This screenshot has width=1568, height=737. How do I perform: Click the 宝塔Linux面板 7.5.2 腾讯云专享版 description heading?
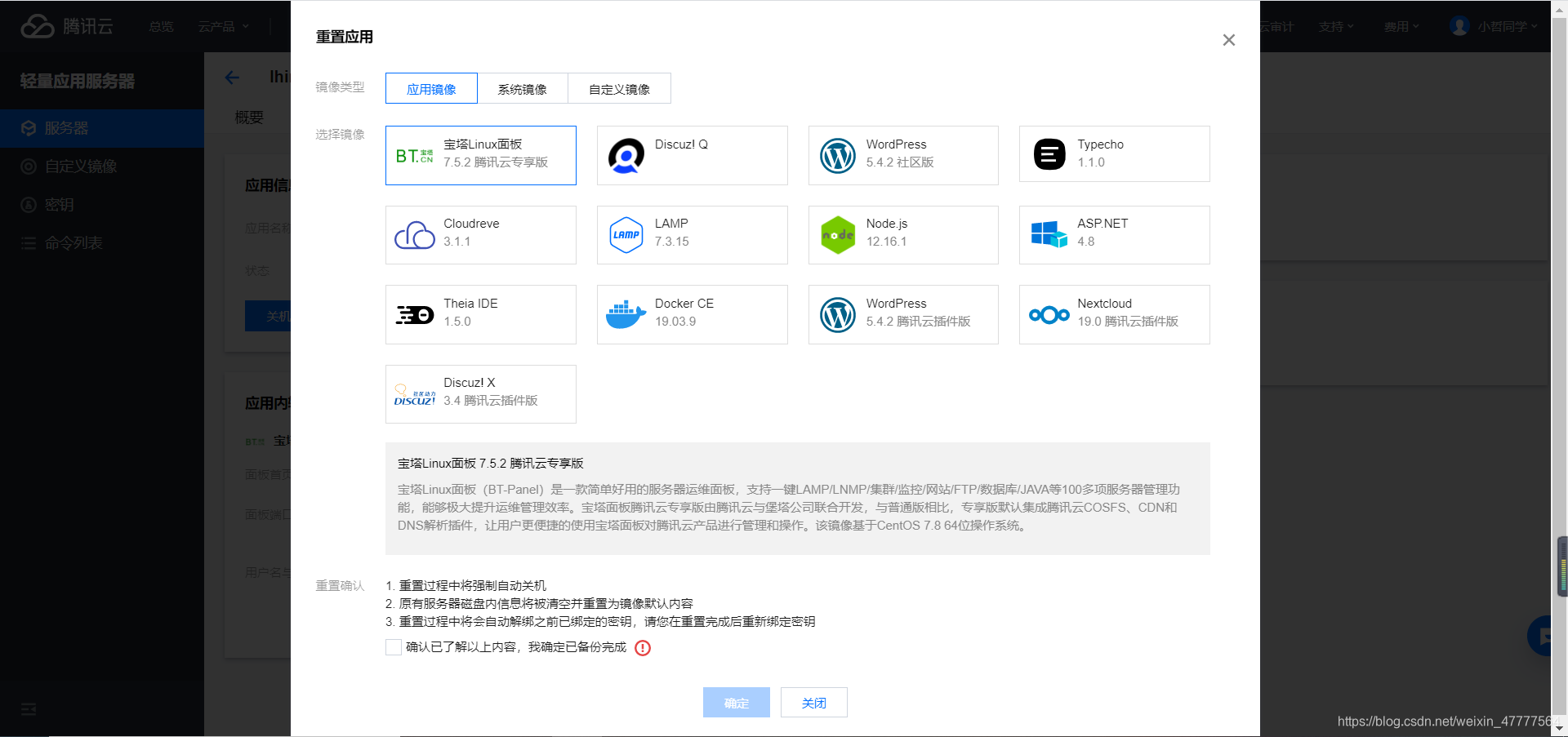491,464
